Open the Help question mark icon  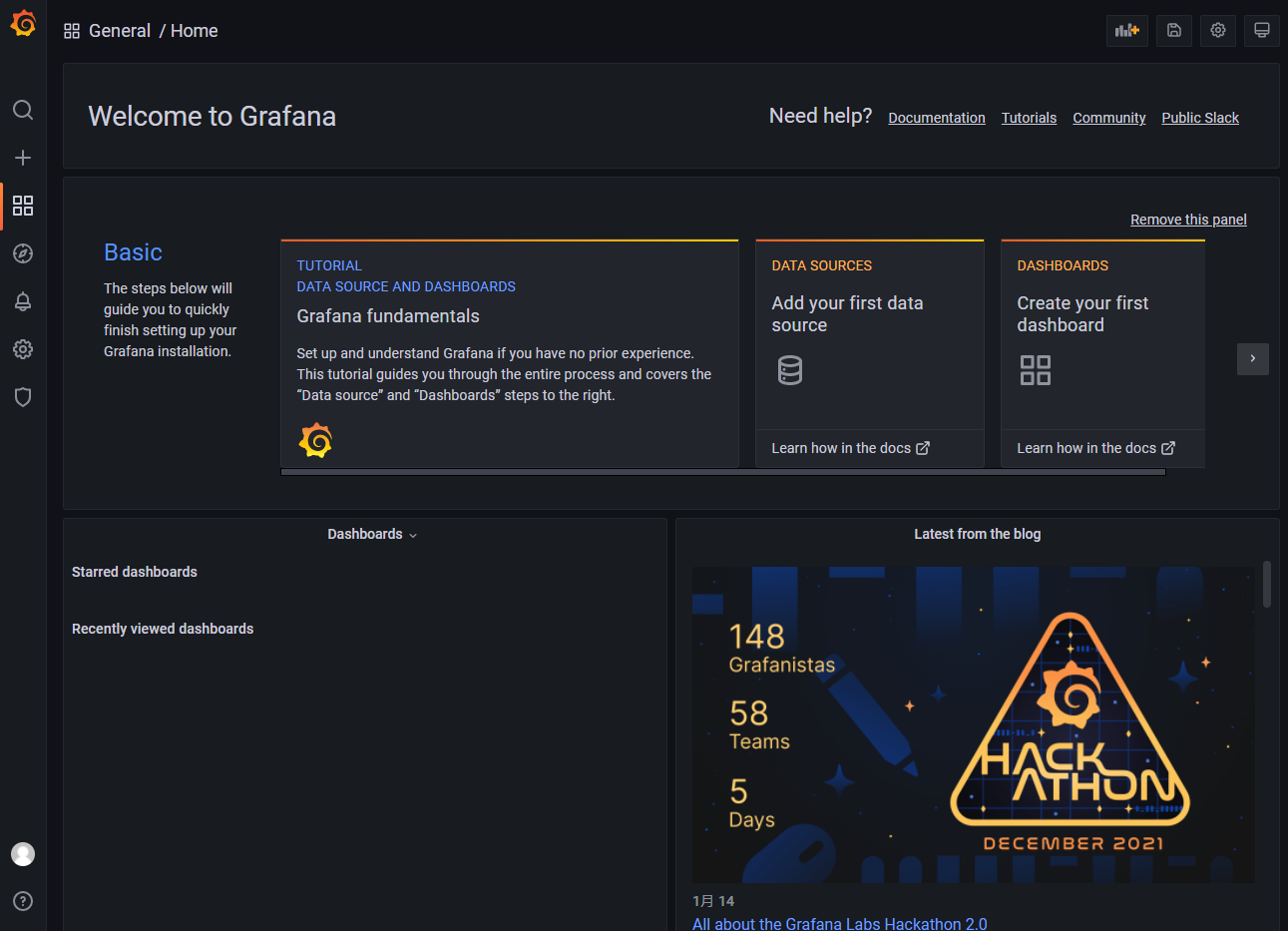[23, 901]
